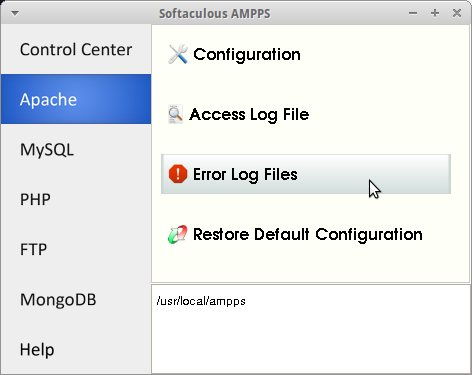Screen dimensions: 472x375
Task: Click the Restore Default Configuration label
Action: 308,234
